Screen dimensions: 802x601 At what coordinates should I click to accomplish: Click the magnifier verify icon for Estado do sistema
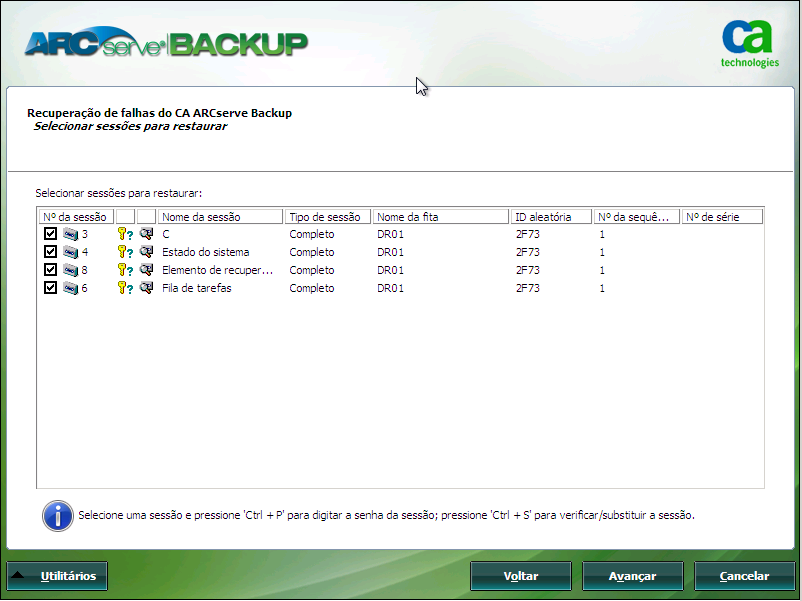click(146, 252)
